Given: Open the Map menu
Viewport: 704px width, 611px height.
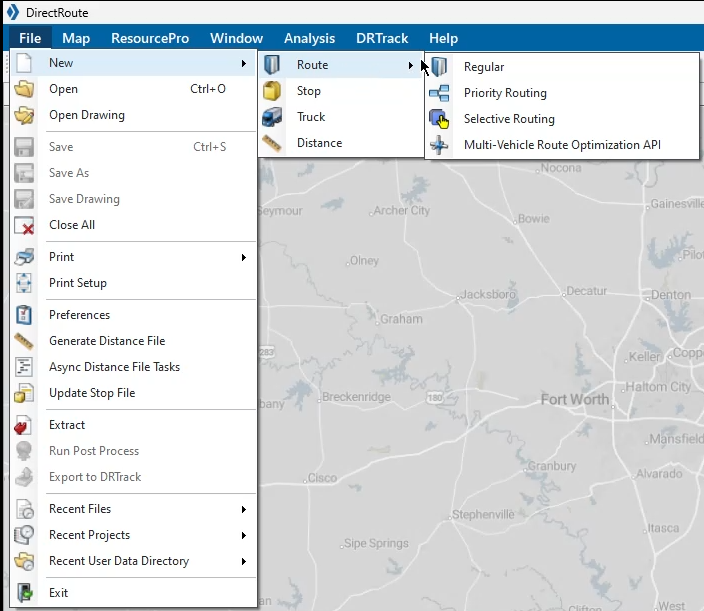Looking at the screenshot, I should (x=76, y=38).
